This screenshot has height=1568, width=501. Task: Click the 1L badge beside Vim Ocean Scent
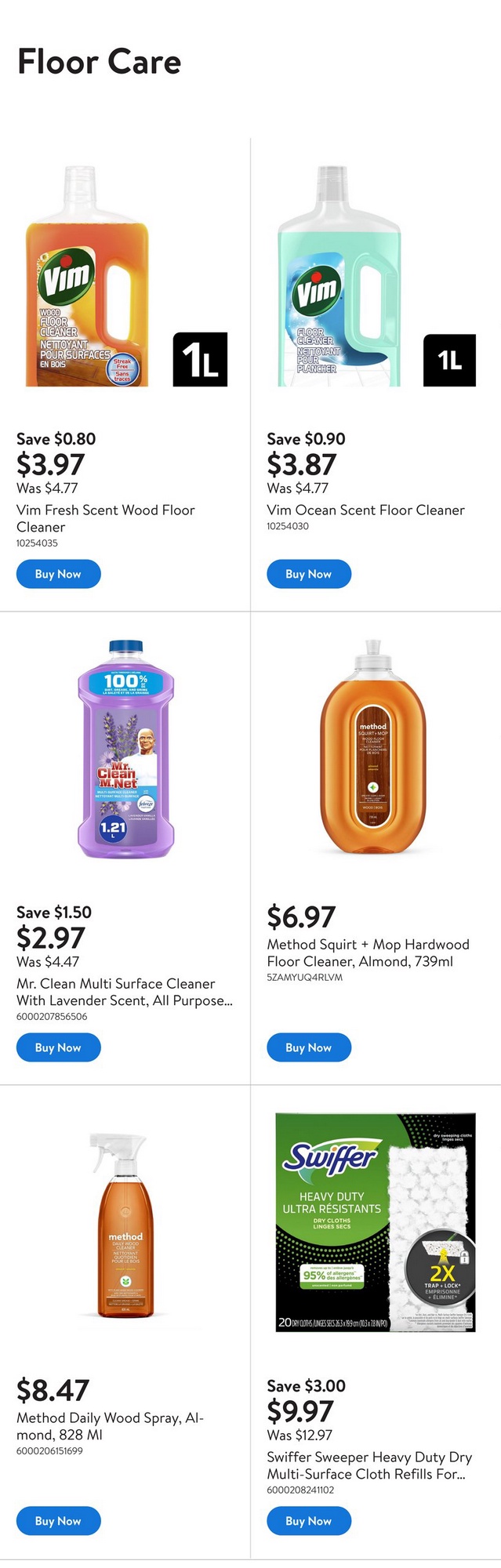coord(449,360)
